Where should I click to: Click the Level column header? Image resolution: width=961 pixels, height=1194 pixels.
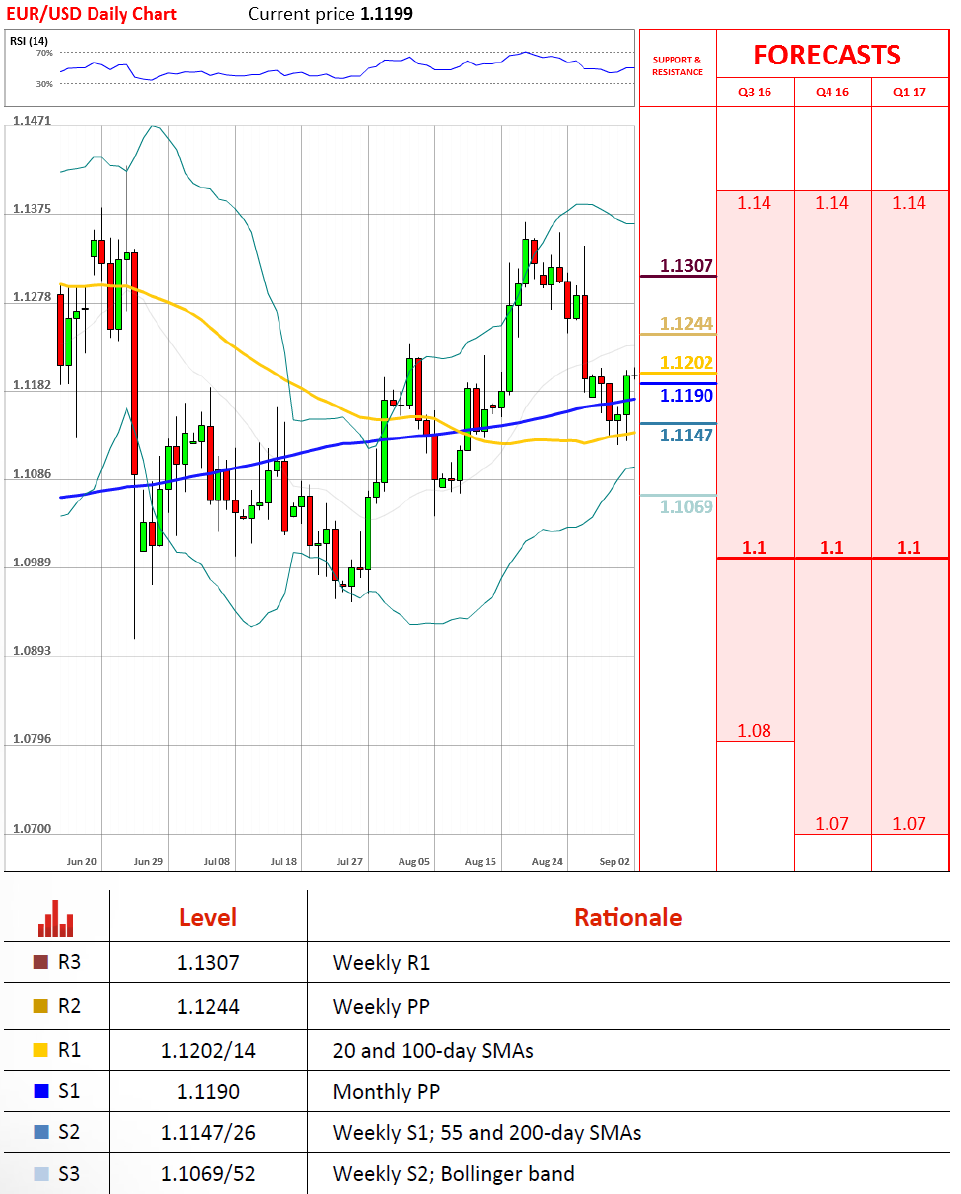coord(208,918)
